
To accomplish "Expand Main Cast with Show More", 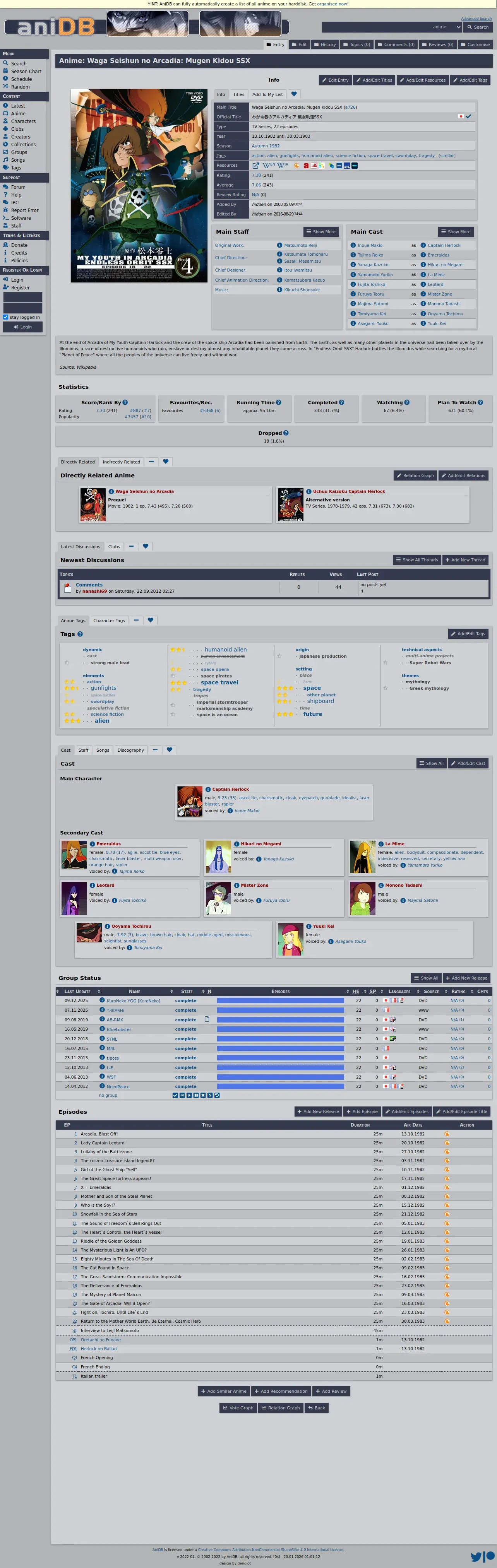I will click(x=456, y=232).
